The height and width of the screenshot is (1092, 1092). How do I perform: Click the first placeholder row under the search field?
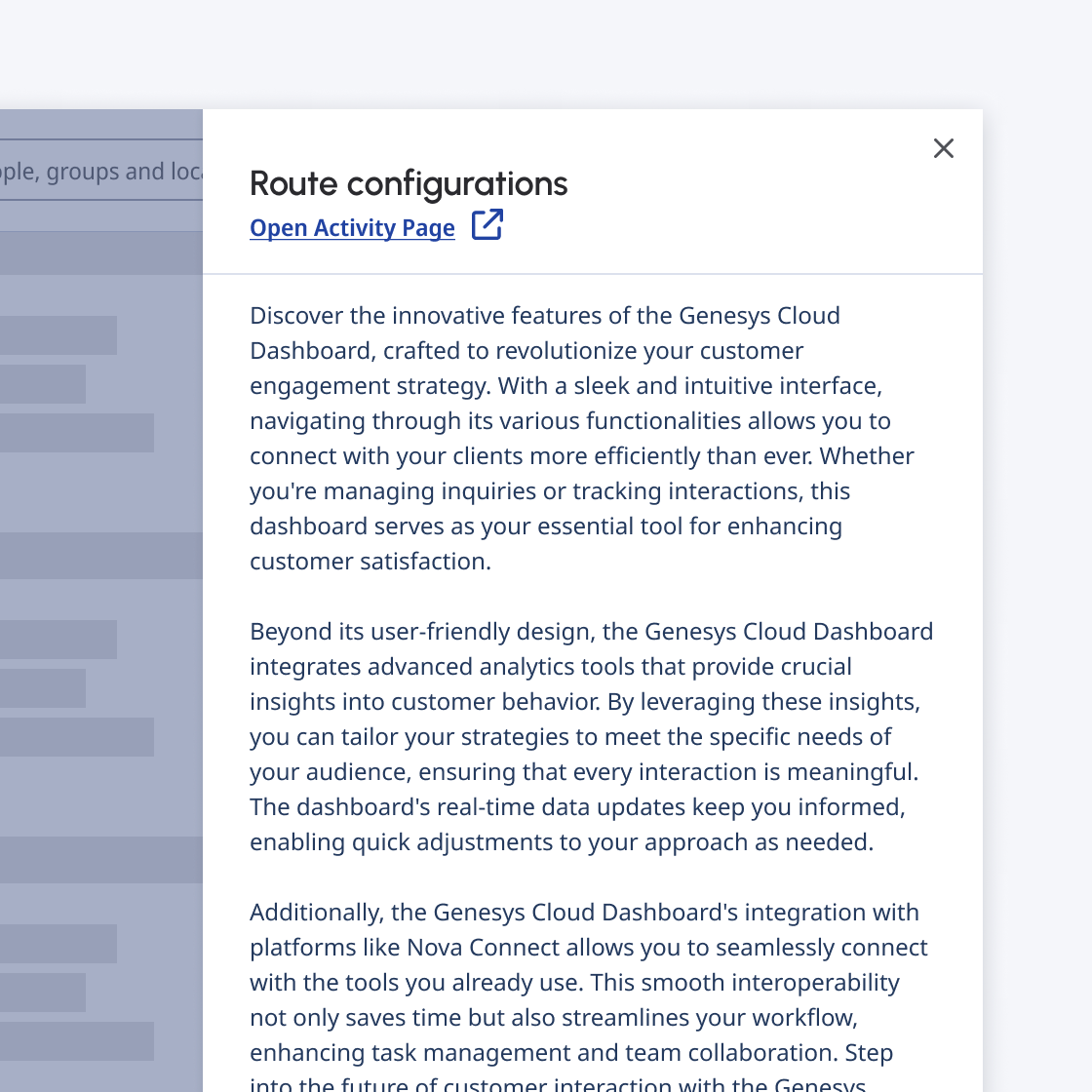tap(58, 335)
